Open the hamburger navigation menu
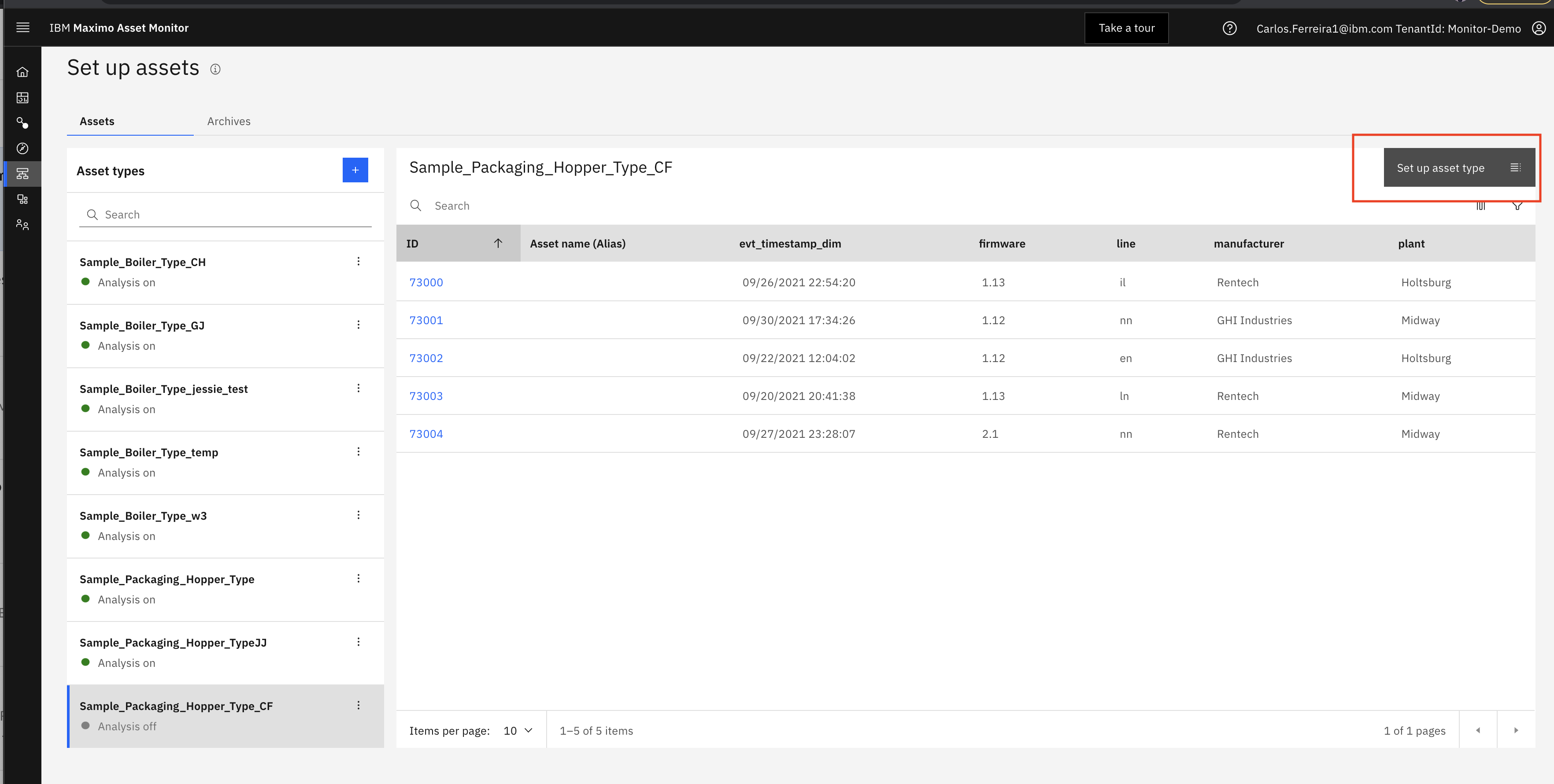 (x=23, y=28)
